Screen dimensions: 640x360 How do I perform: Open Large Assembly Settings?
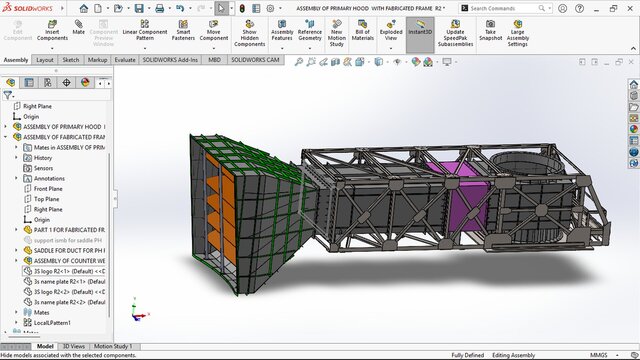click(518, 33)
